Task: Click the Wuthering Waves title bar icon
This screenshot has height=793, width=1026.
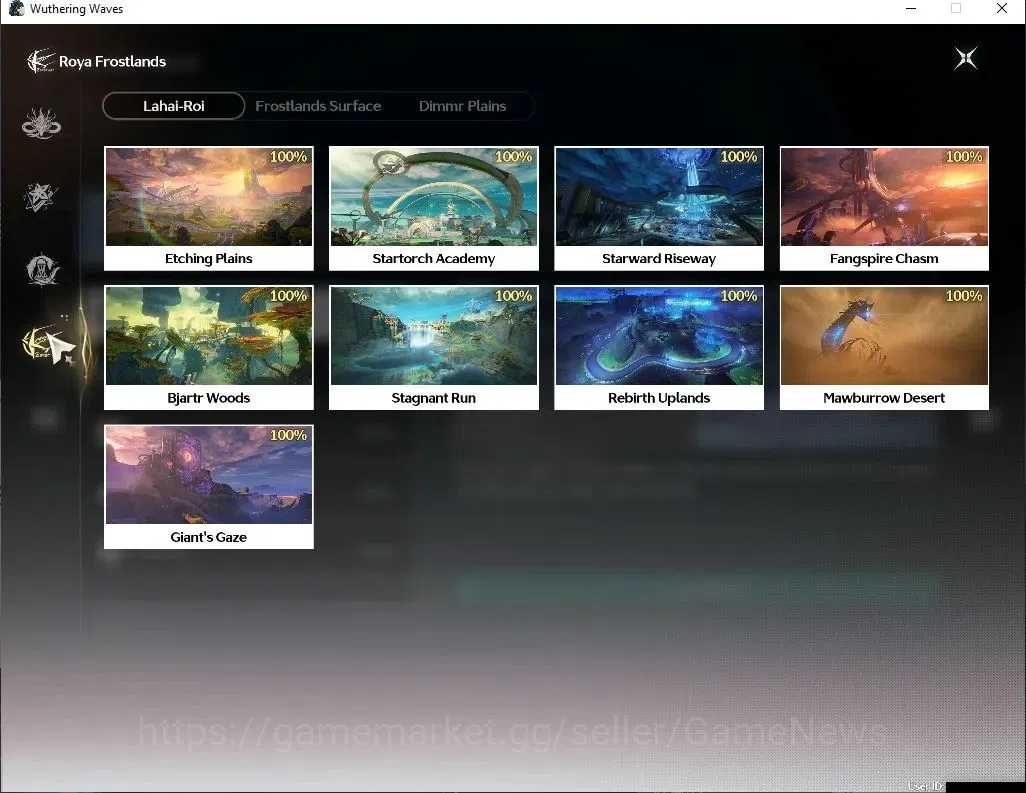Action: [x=16, y=9]
